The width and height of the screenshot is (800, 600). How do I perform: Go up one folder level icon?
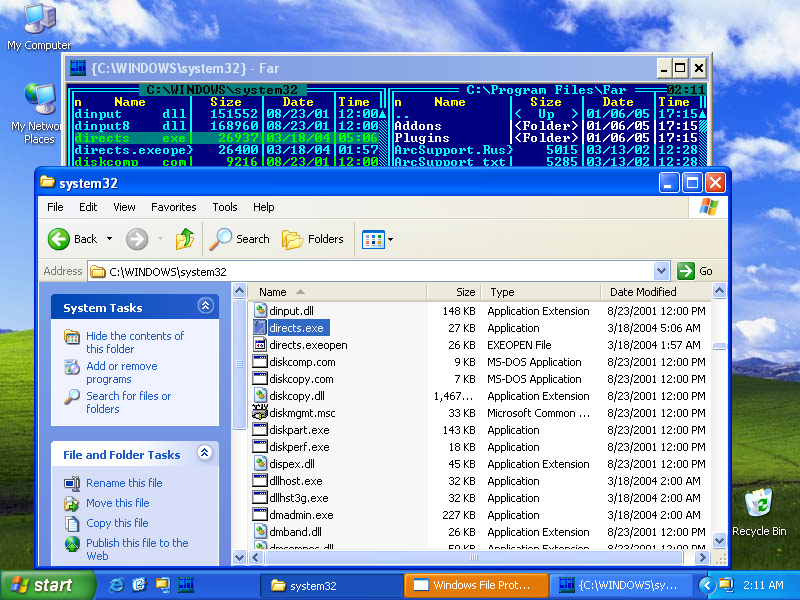pos(185,239)
